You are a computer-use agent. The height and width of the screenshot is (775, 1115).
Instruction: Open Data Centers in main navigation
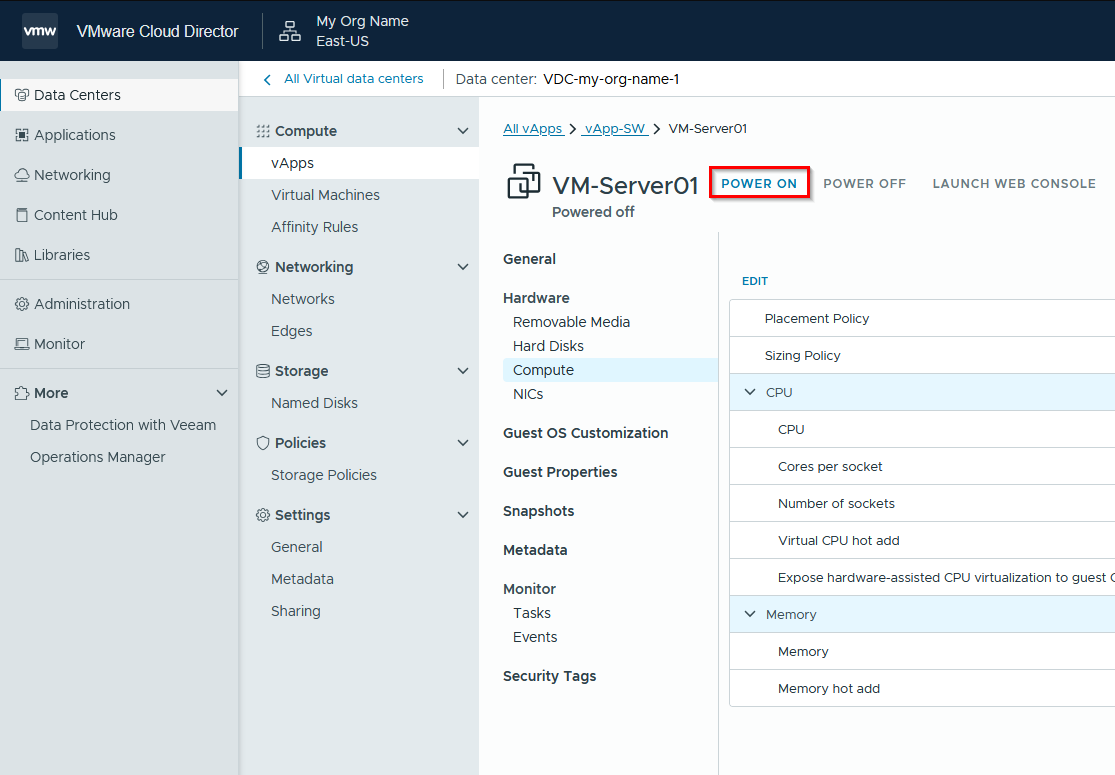119,95
